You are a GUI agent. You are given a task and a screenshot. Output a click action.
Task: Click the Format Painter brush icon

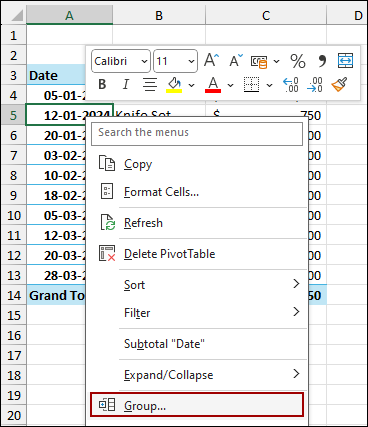(x=339, y=84)
